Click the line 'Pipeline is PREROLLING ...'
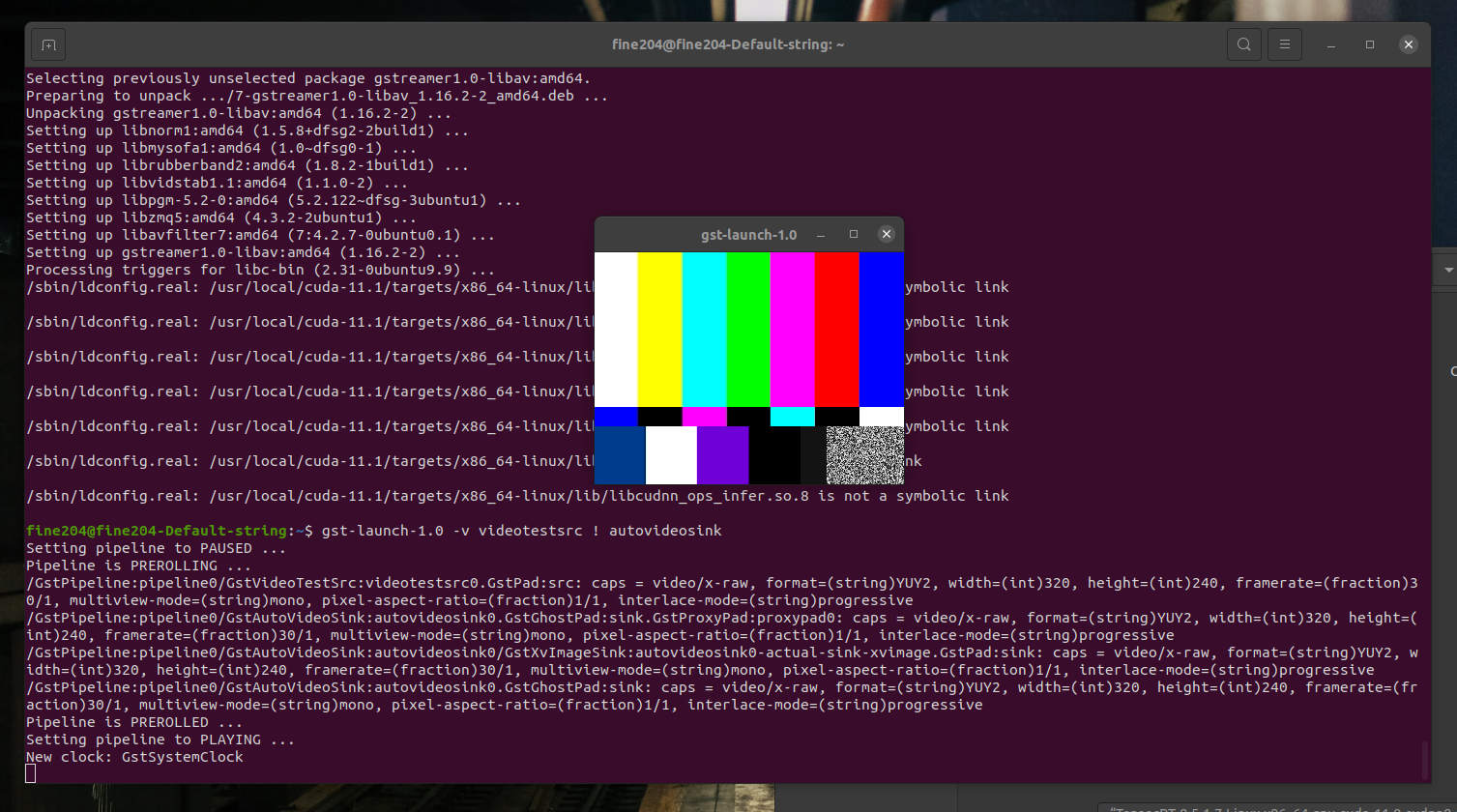 pos(139,565)
